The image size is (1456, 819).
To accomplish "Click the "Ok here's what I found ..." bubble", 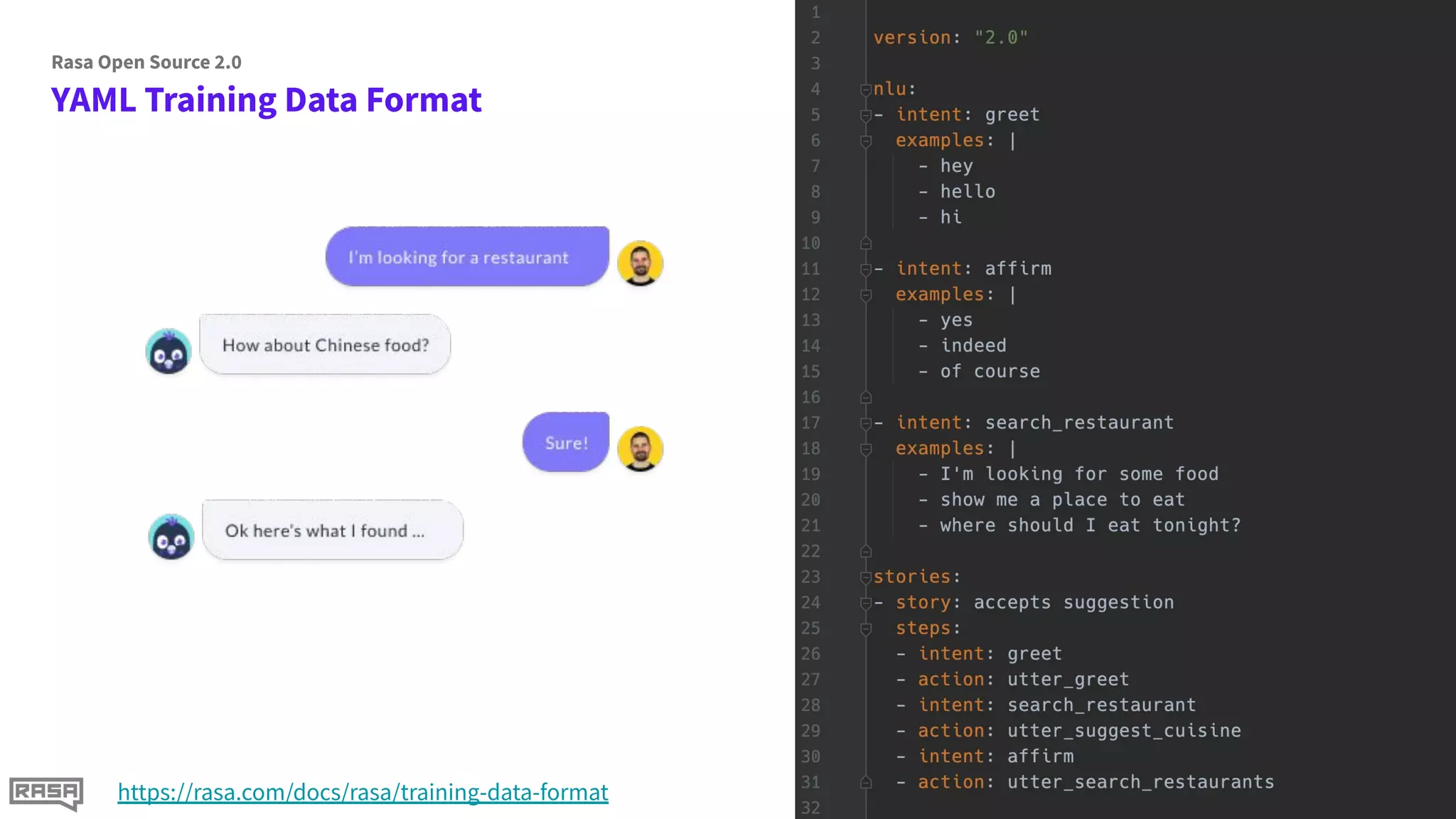I will tap(333, 530).
